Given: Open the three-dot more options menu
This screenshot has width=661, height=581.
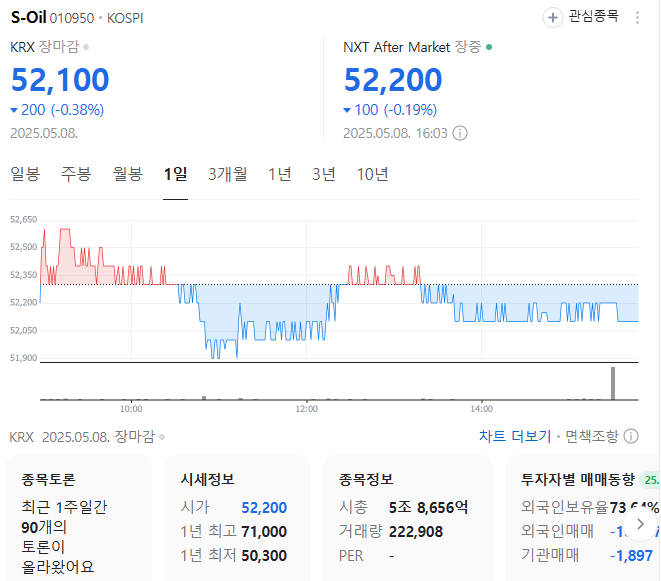Looking at the screenshot, I should (637, 18).
